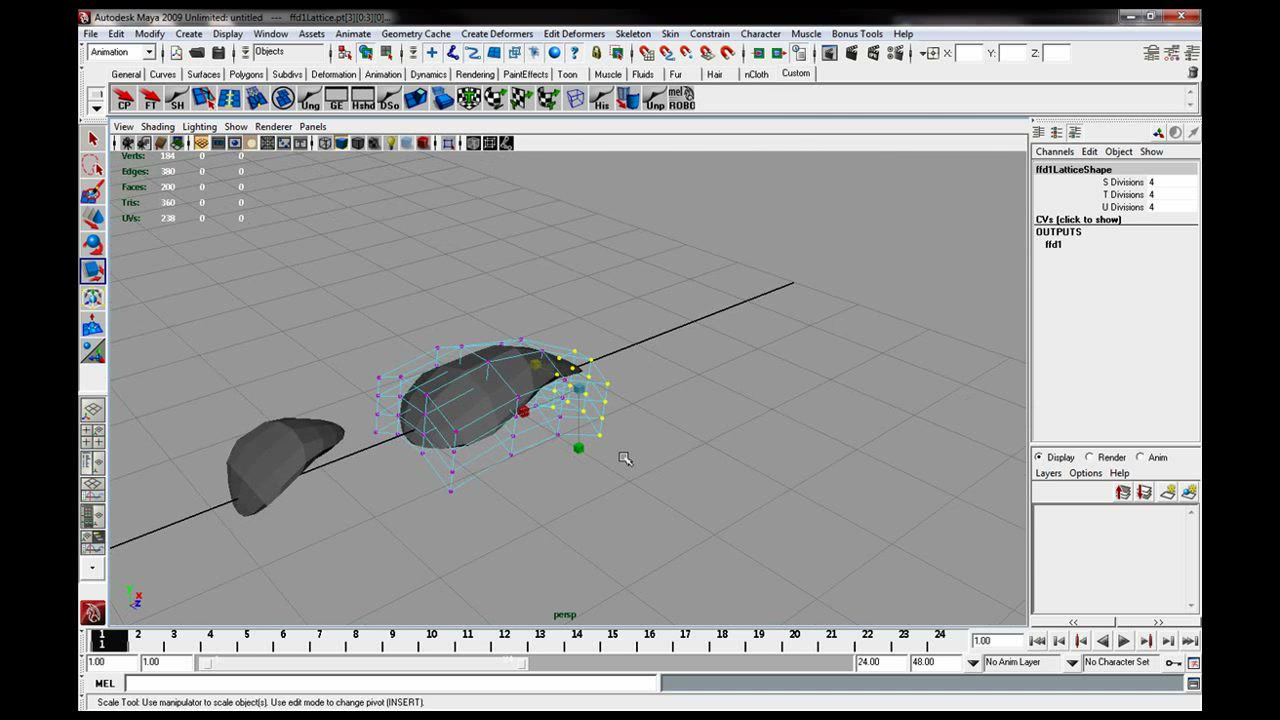The height and width of the screenshot is (720, 1280).
Task: Click the FT shelf button
Action: click(x=150, y=98)
